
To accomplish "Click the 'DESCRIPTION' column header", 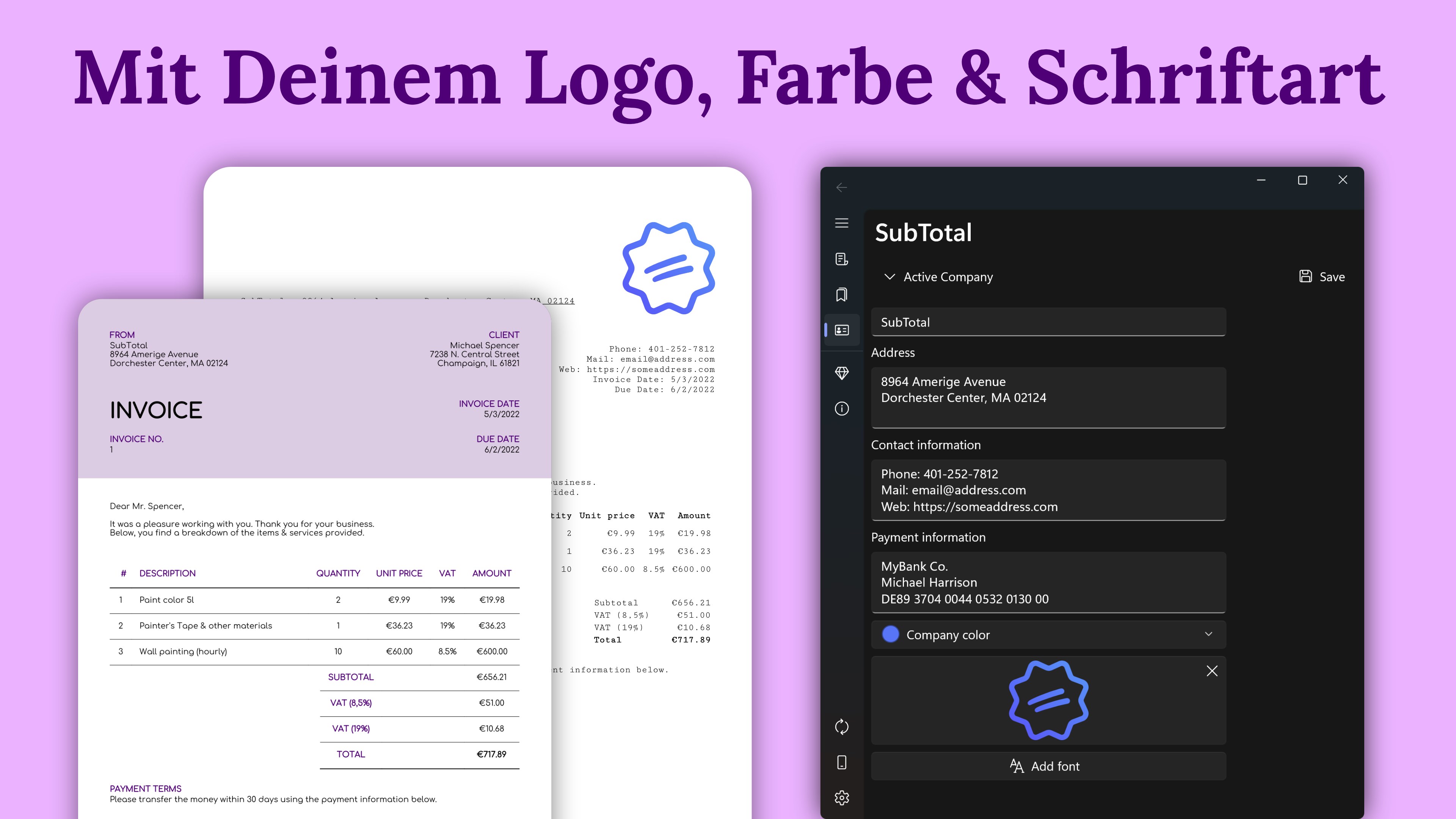I will pyautogui.click(x=167, y=574).
